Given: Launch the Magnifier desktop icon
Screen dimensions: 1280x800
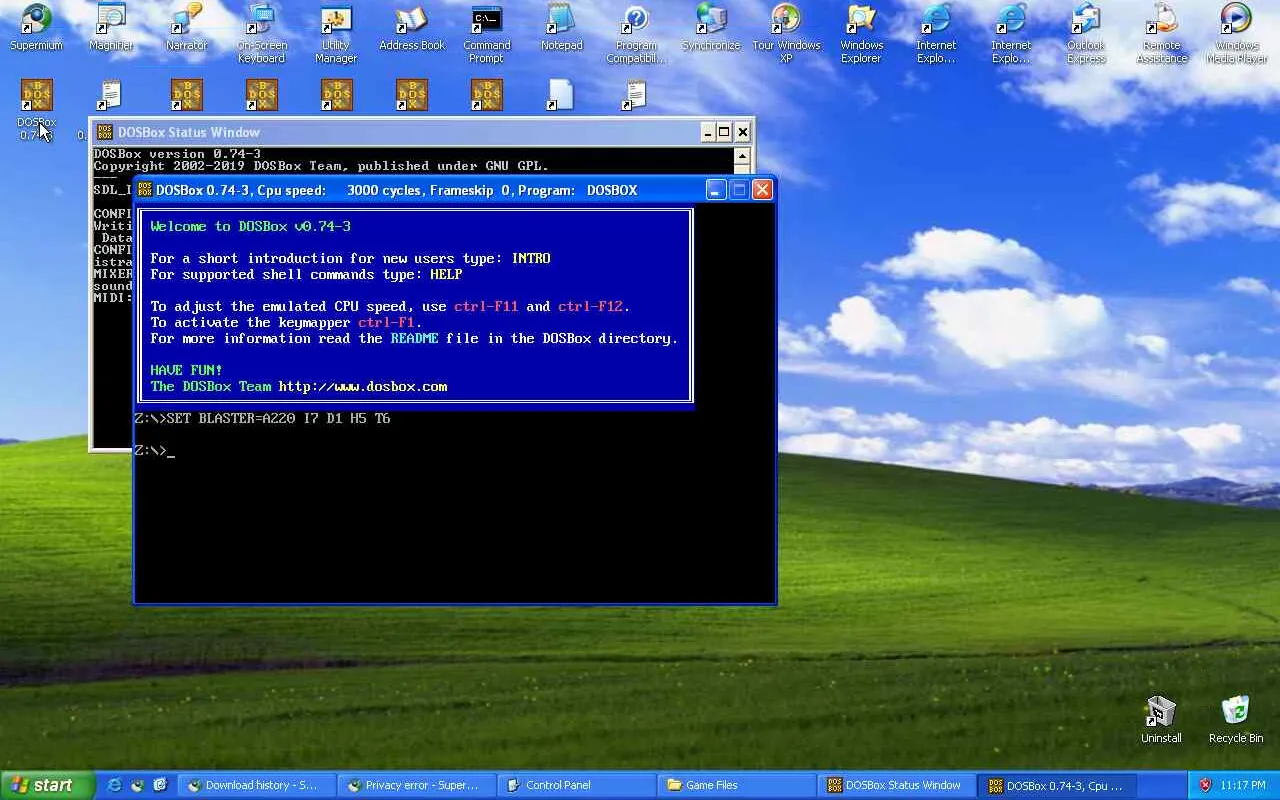Looking at the screenshot, I should point(111,28).
